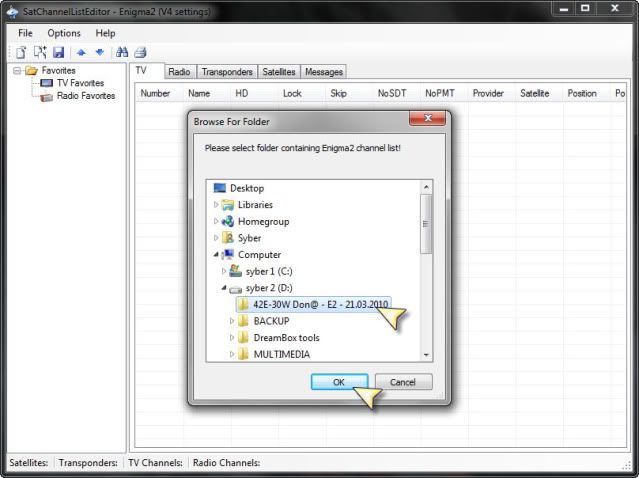Screen dimensions: 639x478
Task: Expand the MULTIMEDIA folder
Action: [x=231, y=354]
